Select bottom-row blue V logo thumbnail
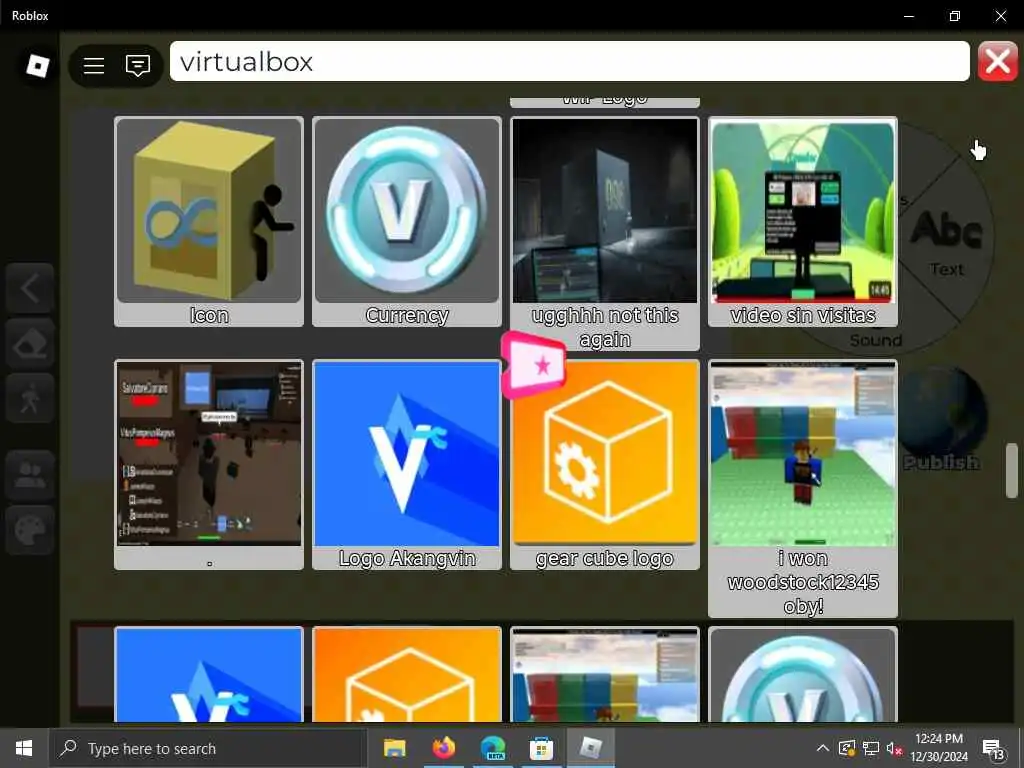This screenshot has height=768, width=1024. point(209,675)
